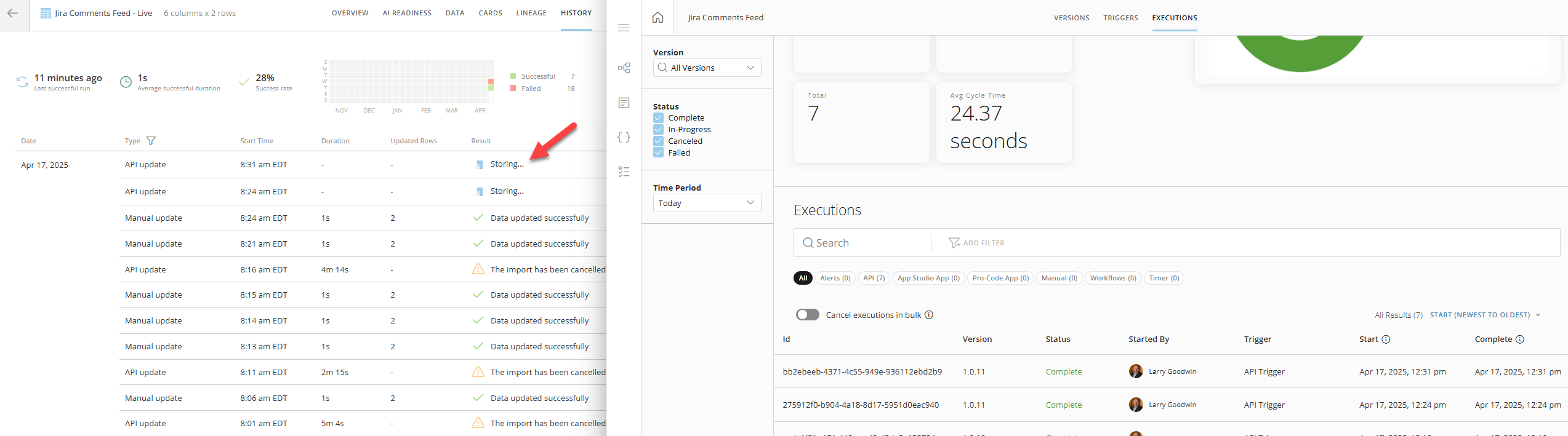Filter executions by Timer (0)

(1164, 278)
